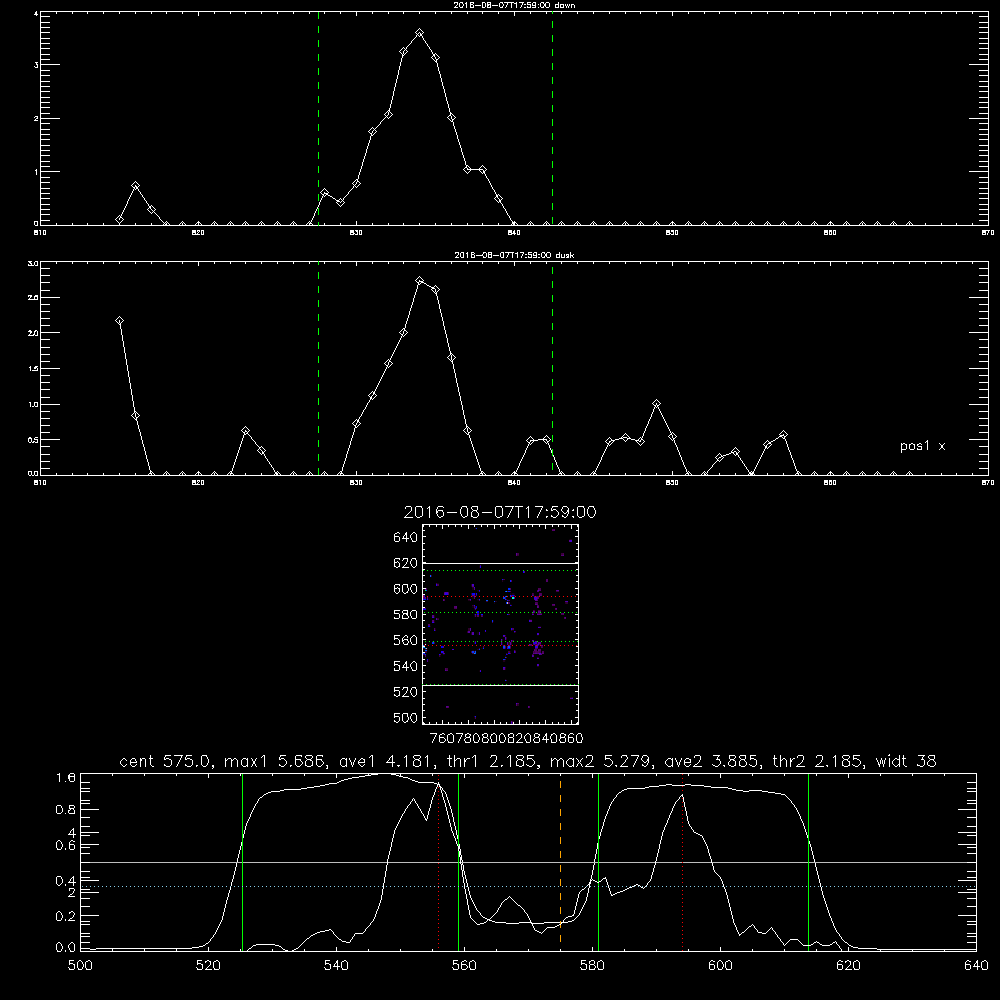The height and width of the screenshot is (1000, 1000).
Task: Click the 'max2 5.279' value
Action: pyautogui.click(x=601, y=761)
